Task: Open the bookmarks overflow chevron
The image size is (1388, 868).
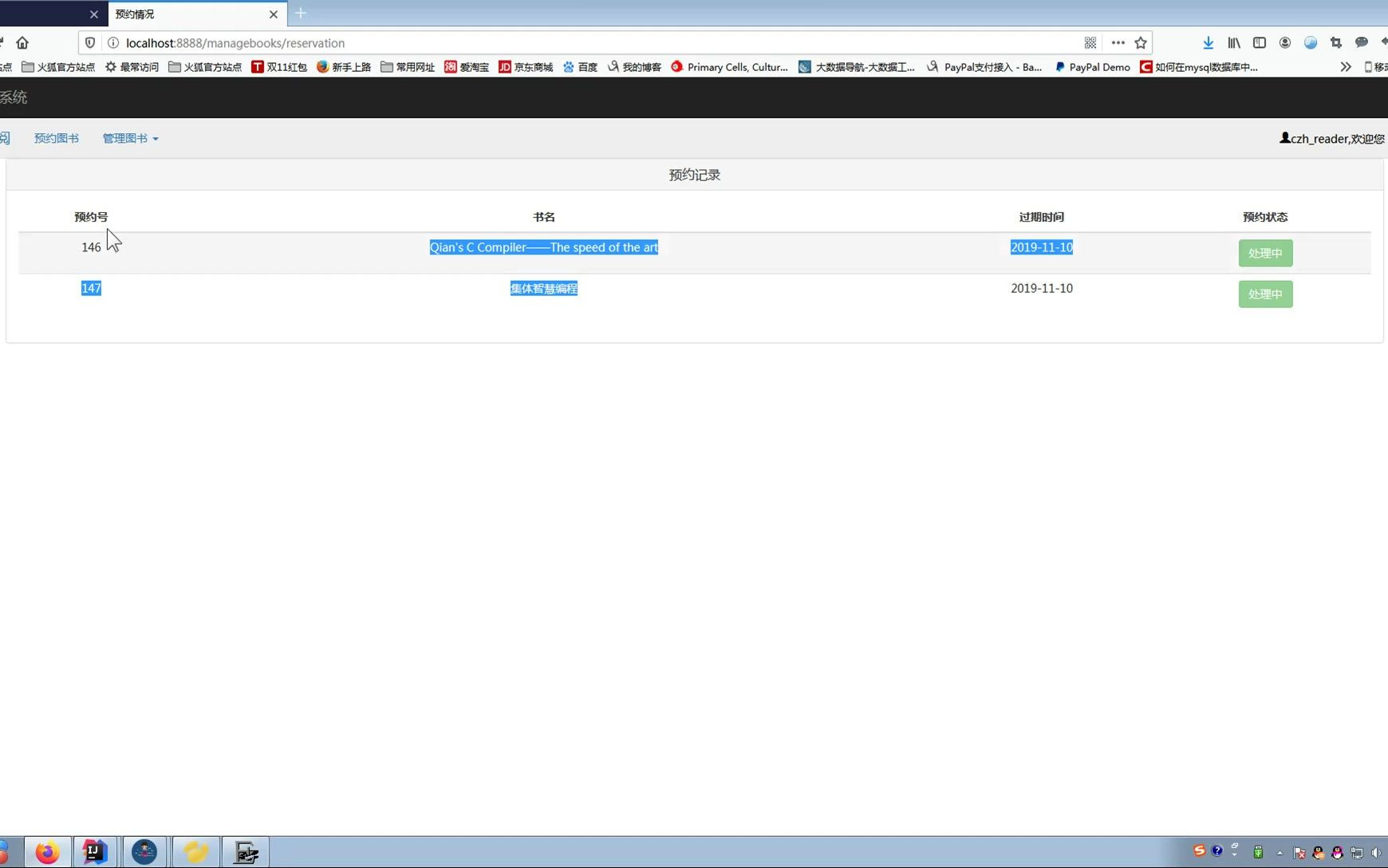Action: click(x=1345, y=67)
